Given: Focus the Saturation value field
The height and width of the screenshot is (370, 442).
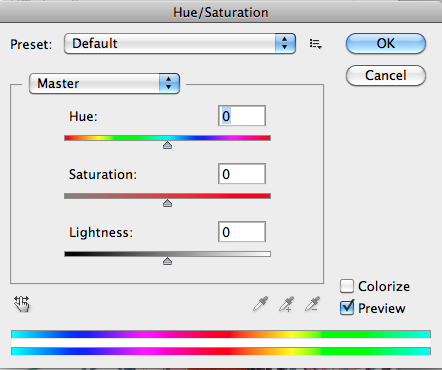Looking at the screenshot, I should [x=242, y=174].
